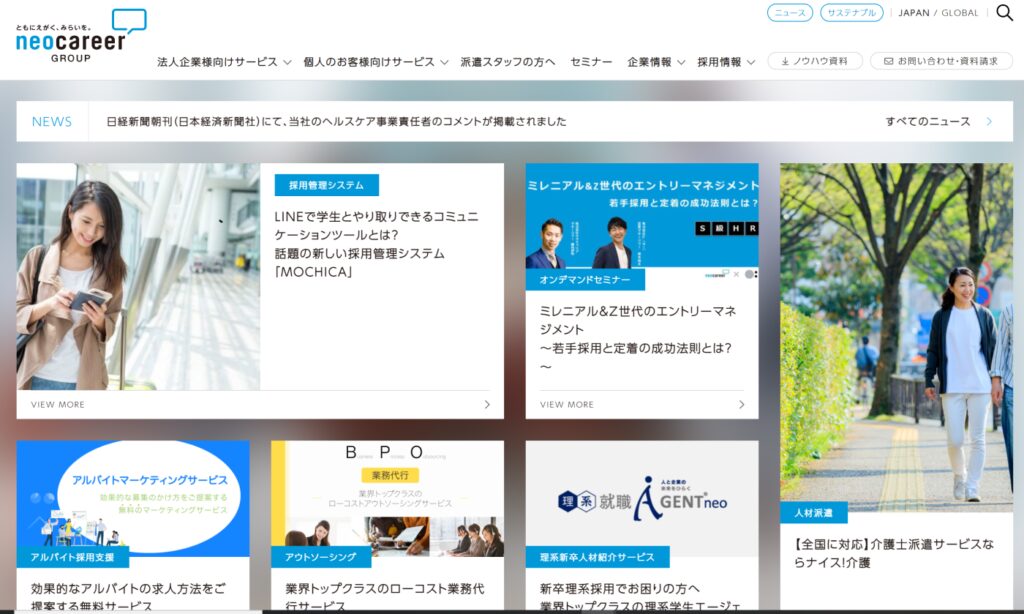Viewport: 1024px width, 614px height.
Task: Click the envelope icon on お問い合わせ・資料請求
Action: coord(888,61)
